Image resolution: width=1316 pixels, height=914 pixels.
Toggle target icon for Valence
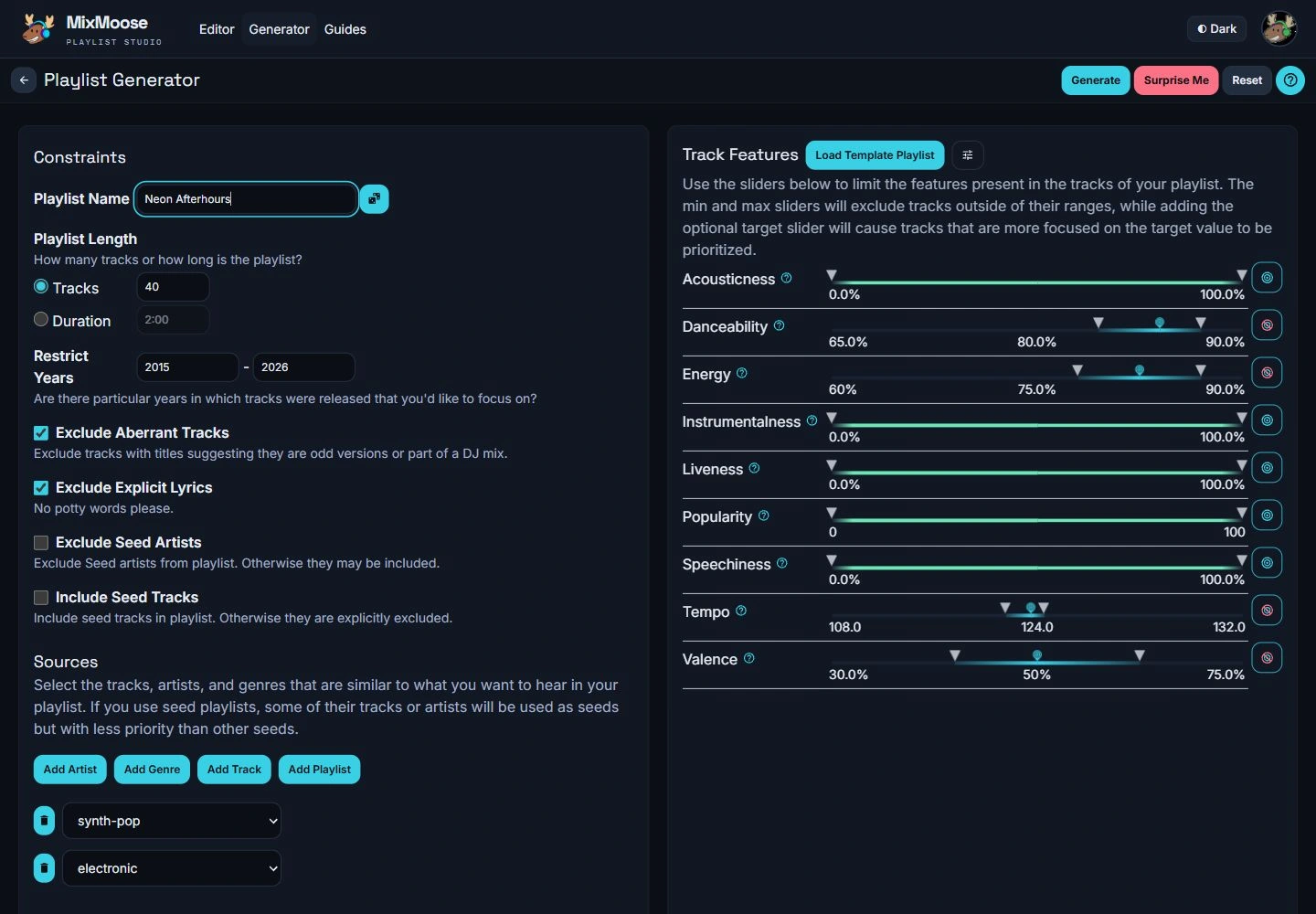click(1267, 658)
